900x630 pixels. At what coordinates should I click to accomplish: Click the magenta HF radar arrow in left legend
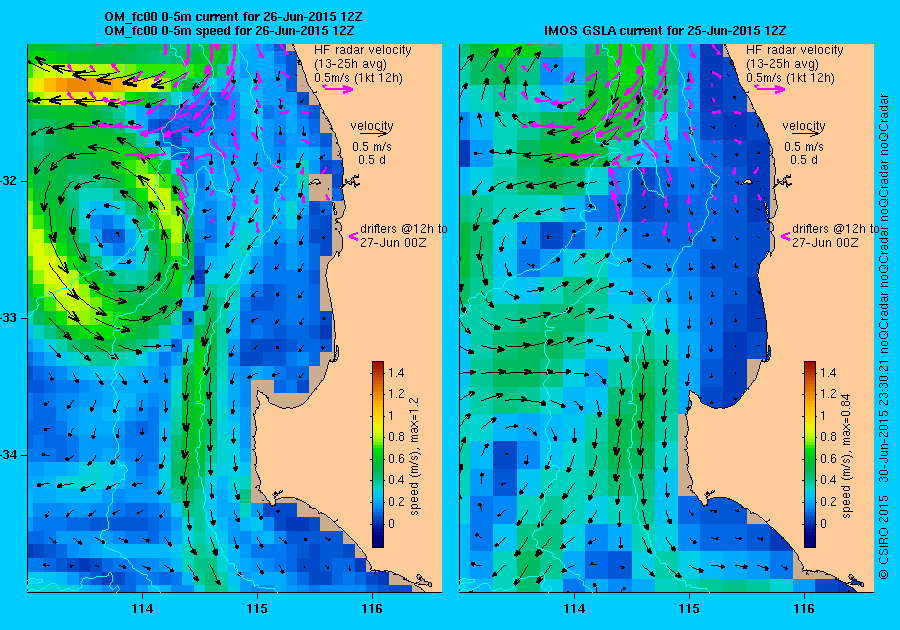[338, 88]
